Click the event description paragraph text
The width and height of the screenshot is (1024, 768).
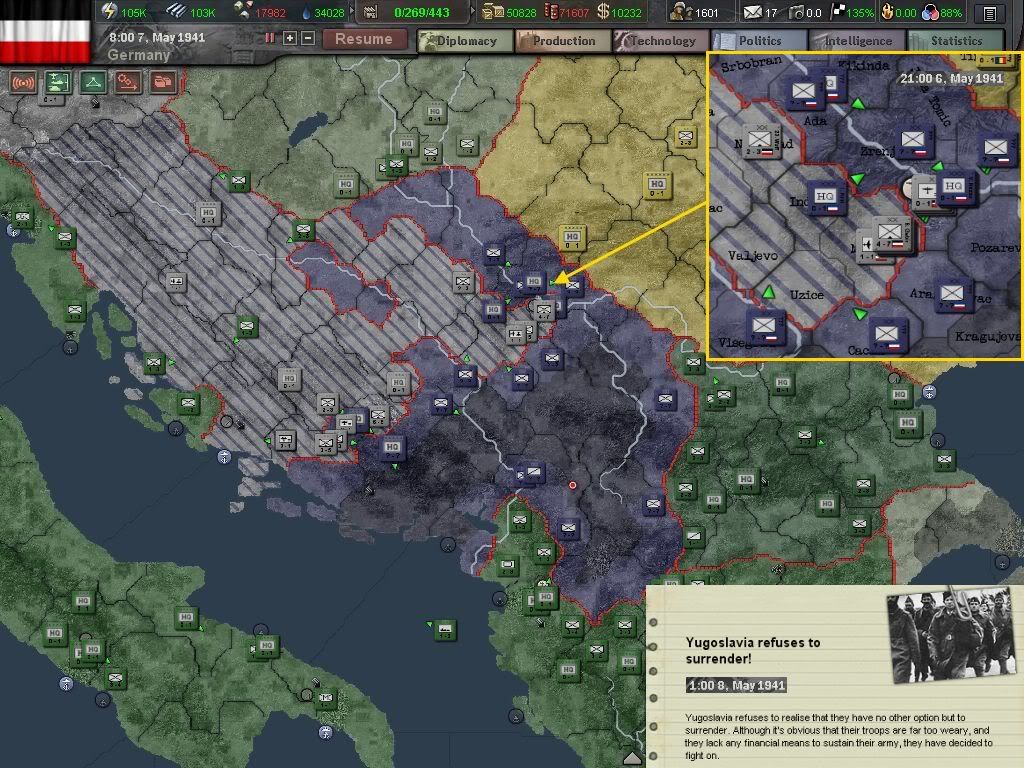pos(839,736)
